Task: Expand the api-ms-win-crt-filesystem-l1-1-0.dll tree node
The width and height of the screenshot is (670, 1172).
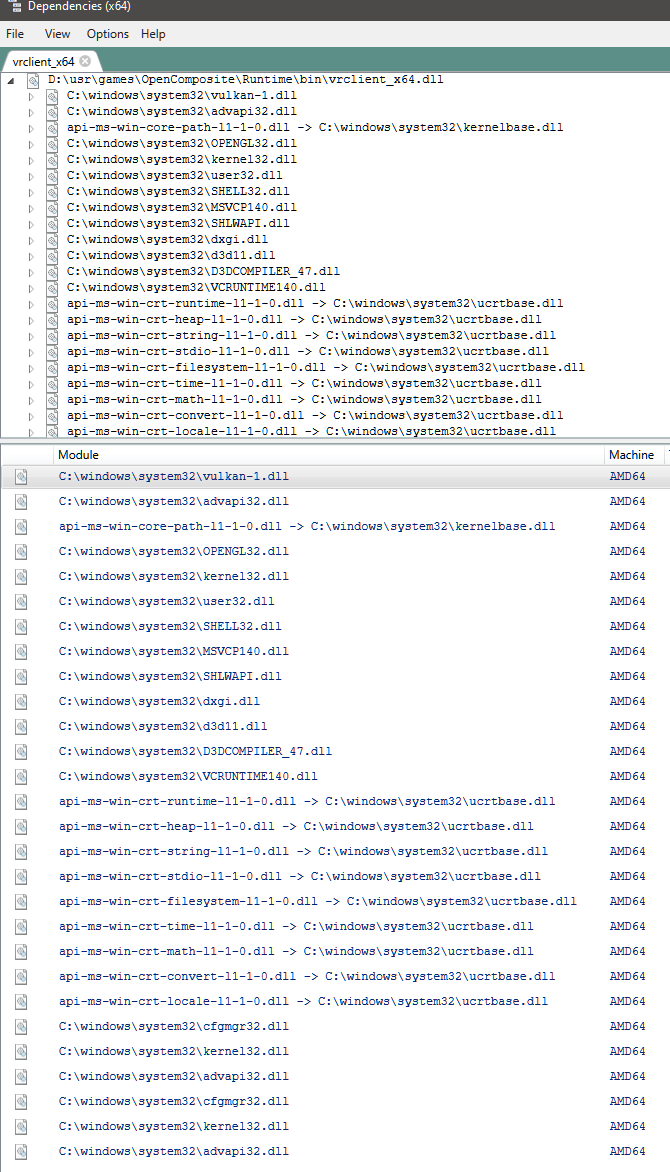Action: point(31,368)
